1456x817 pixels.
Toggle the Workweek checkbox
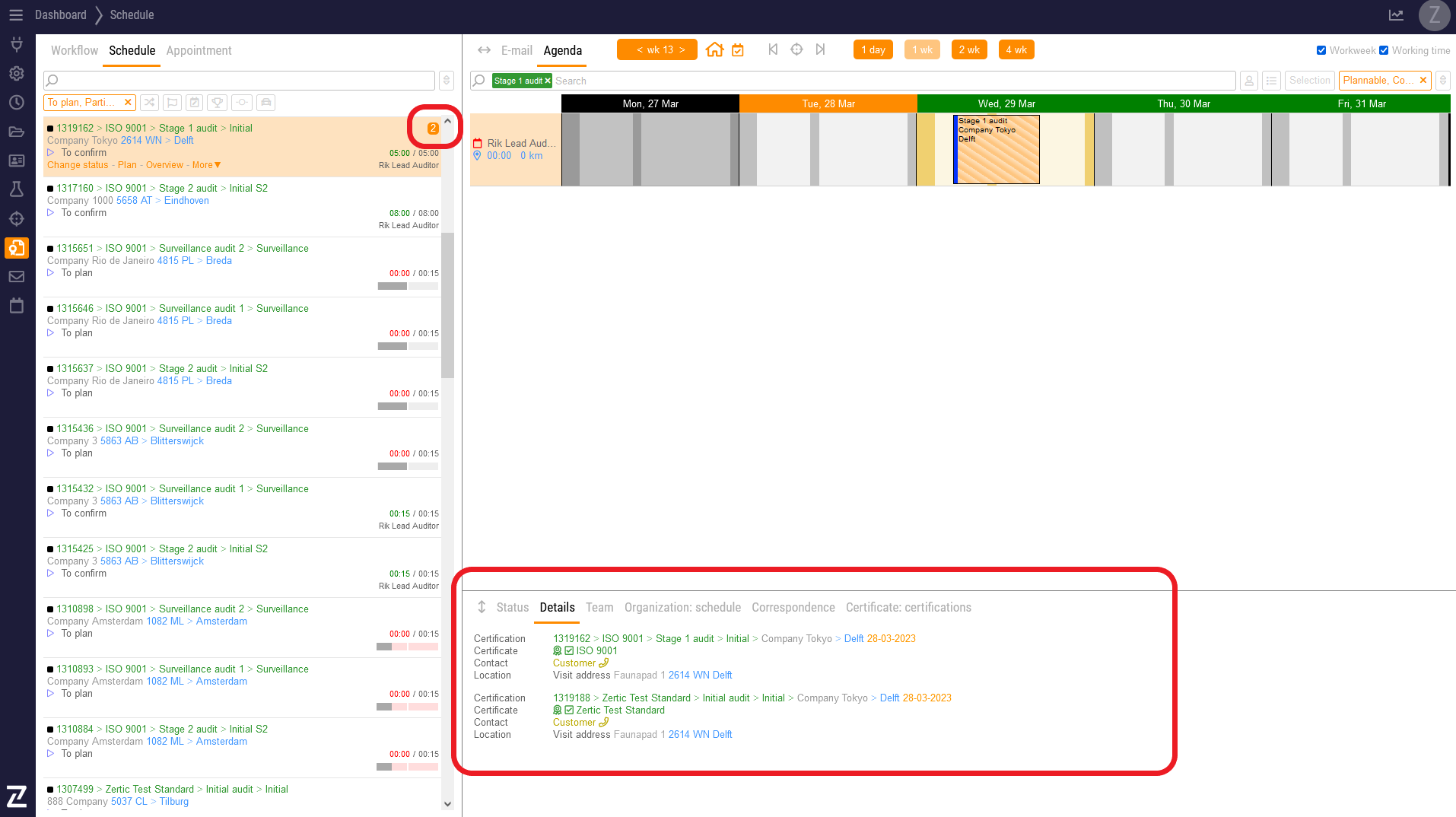click(x=1321, y=51)
